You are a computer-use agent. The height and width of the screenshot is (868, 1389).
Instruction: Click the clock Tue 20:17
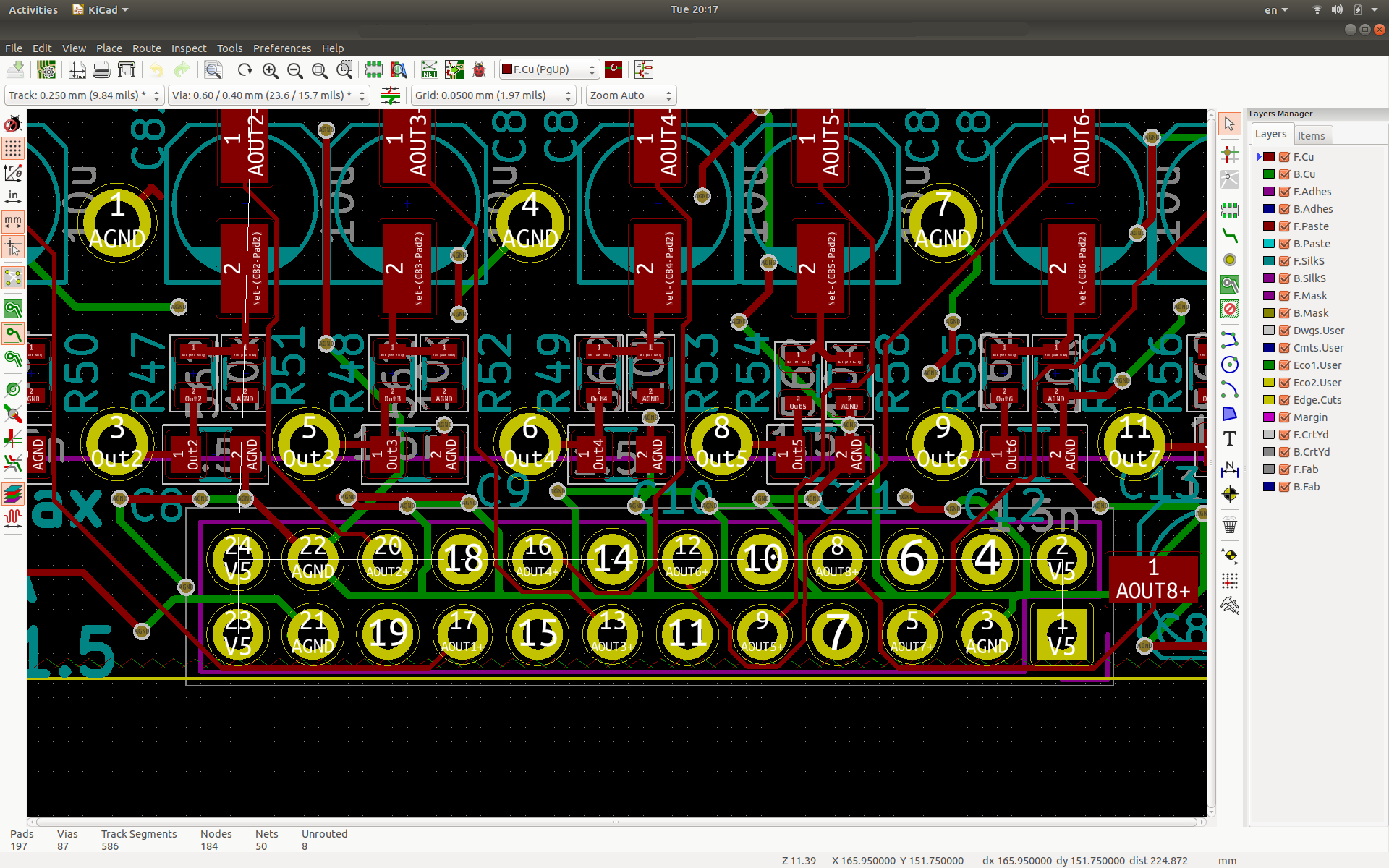pos(694,9)
